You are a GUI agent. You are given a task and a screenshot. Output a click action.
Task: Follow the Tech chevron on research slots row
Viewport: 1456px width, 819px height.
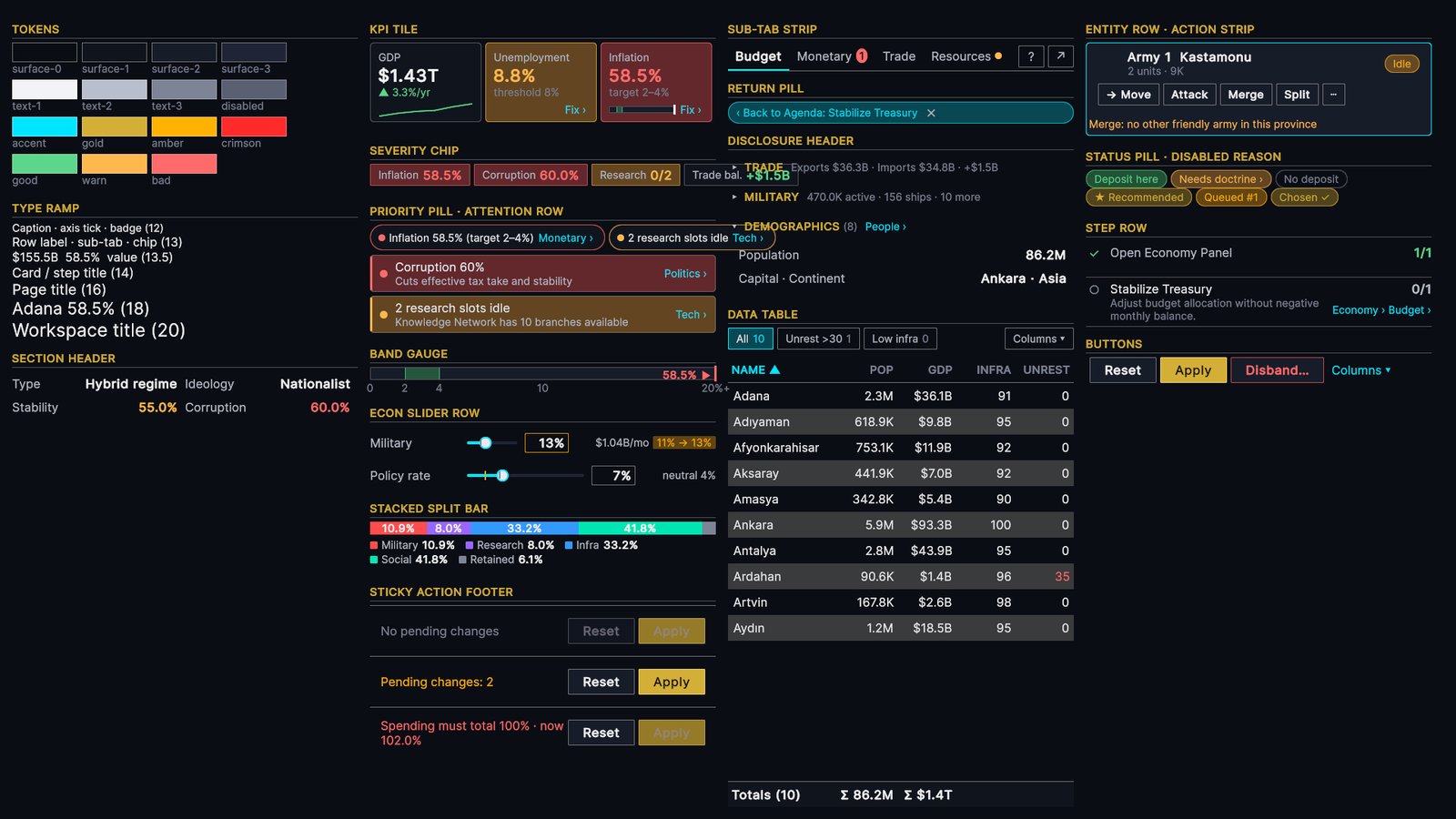(x=691, y=315)
